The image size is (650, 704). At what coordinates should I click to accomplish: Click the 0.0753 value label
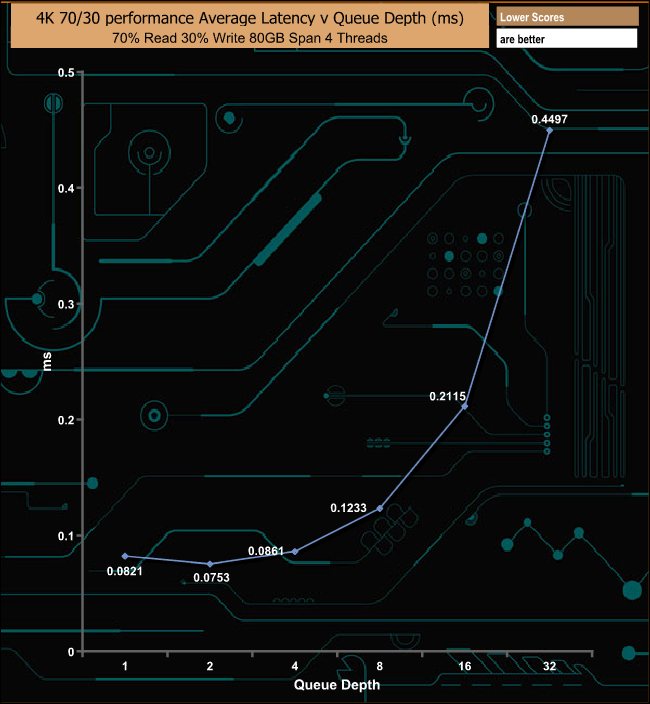(213, 577)
